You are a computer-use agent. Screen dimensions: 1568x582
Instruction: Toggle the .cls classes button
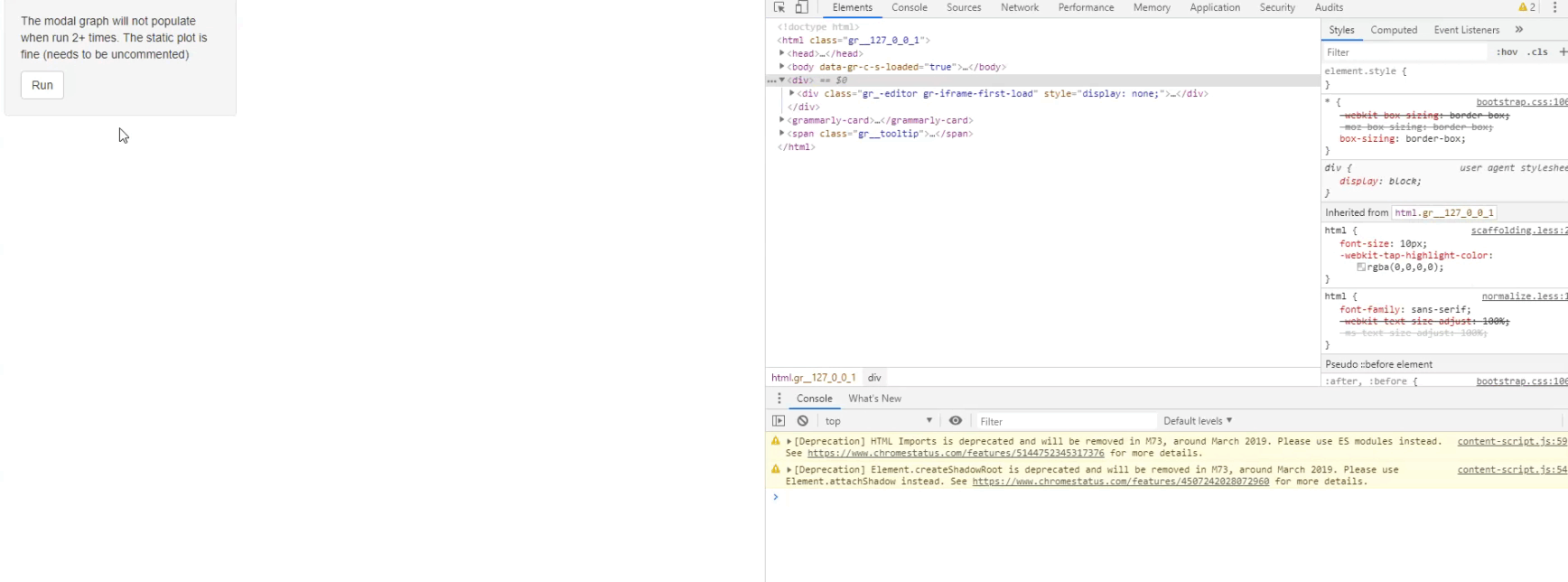1537,52
